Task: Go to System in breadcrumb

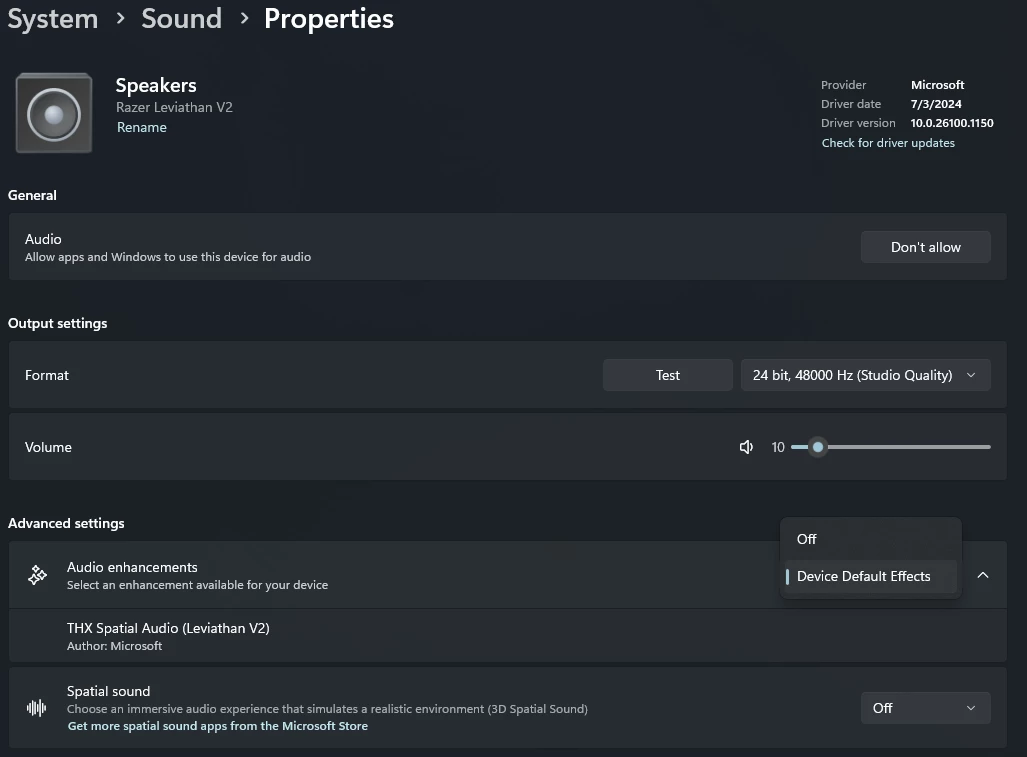Action: [x=52, y=18]
